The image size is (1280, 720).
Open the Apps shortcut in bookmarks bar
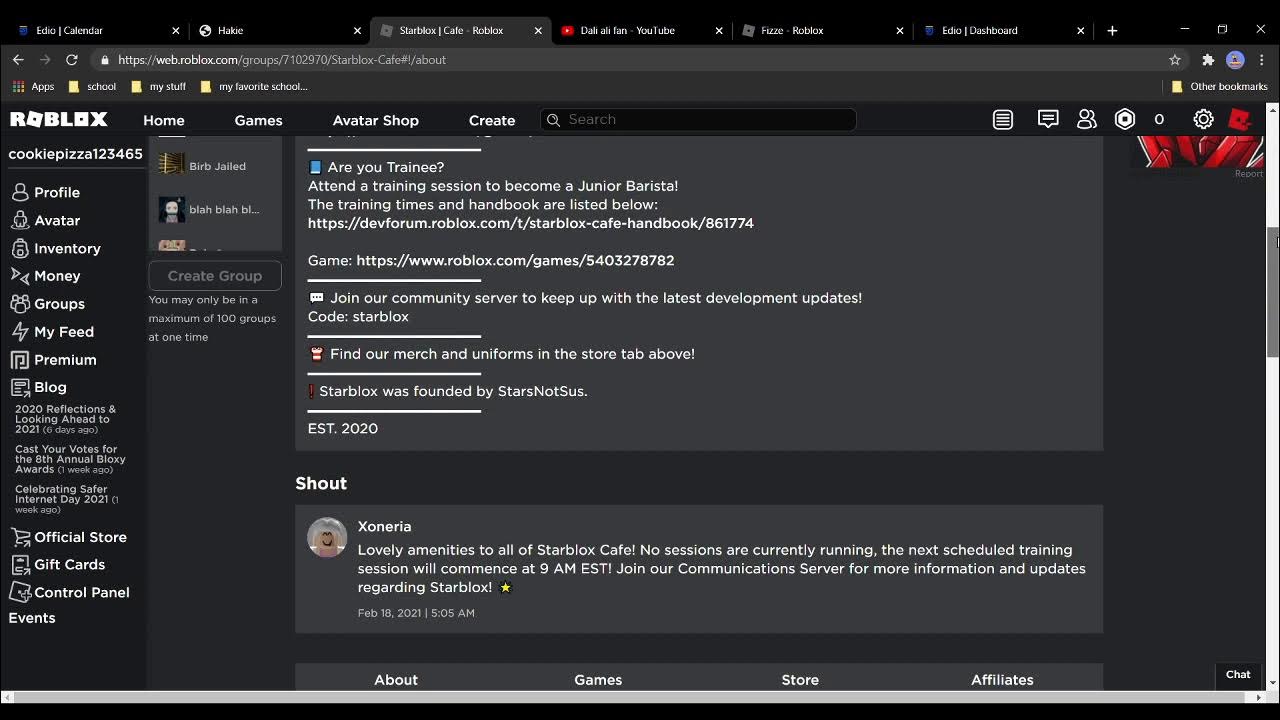pyautogui.click(x=33, y=87)
